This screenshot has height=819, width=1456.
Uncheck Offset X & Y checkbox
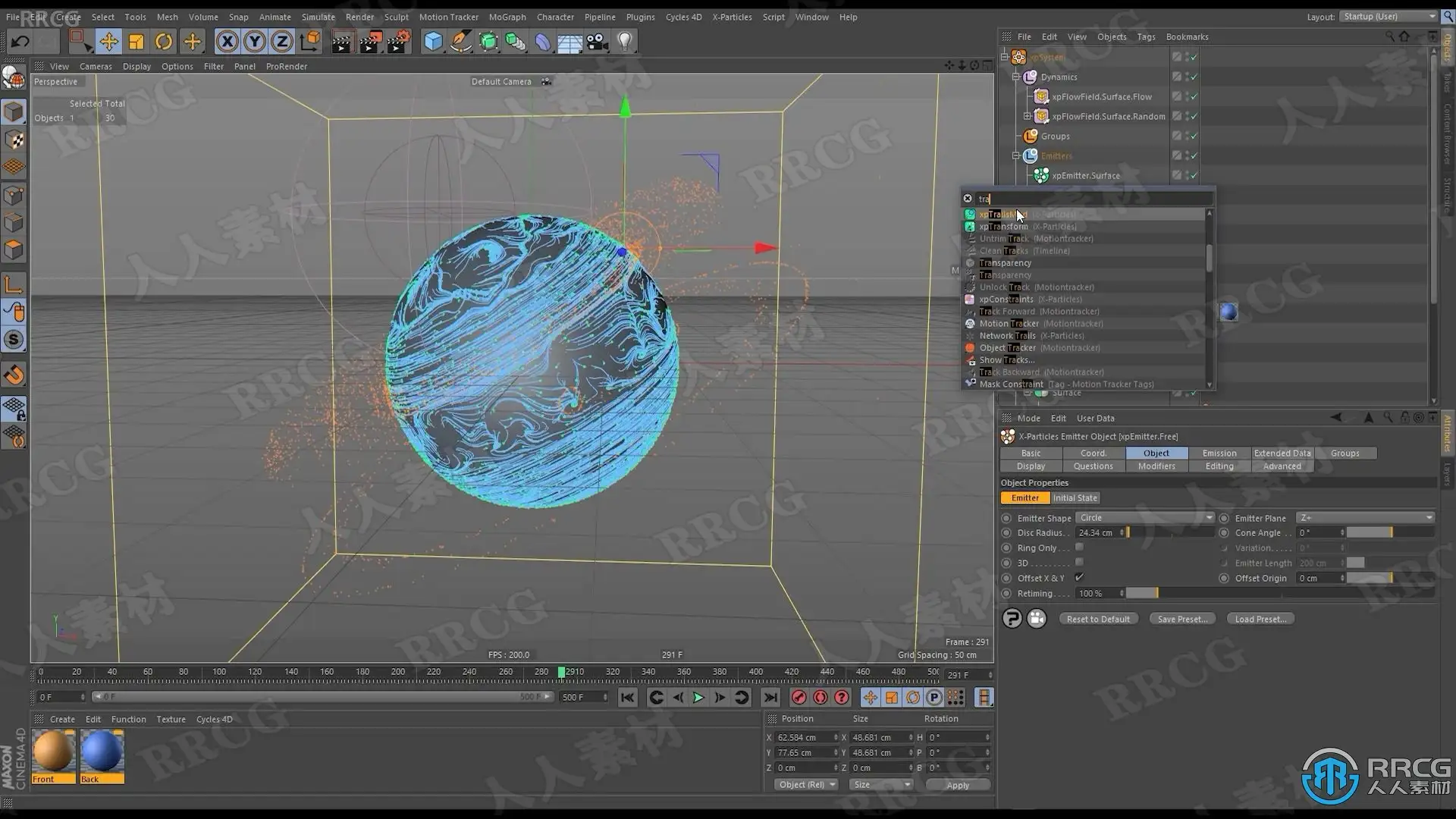pos(1079,578)
